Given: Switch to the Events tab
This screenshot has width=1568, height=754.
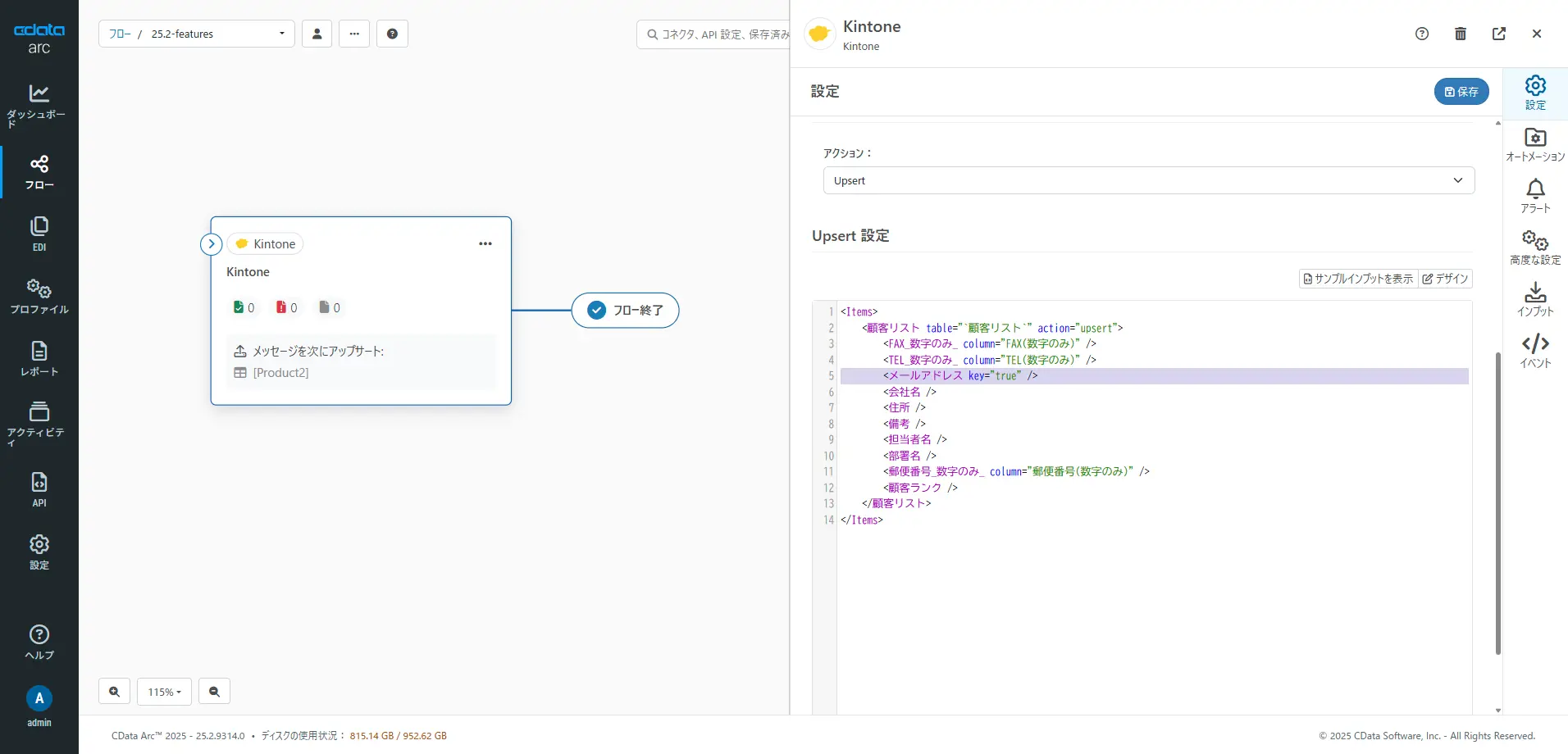Looking at the screenshot, I should click(1534, 351).
